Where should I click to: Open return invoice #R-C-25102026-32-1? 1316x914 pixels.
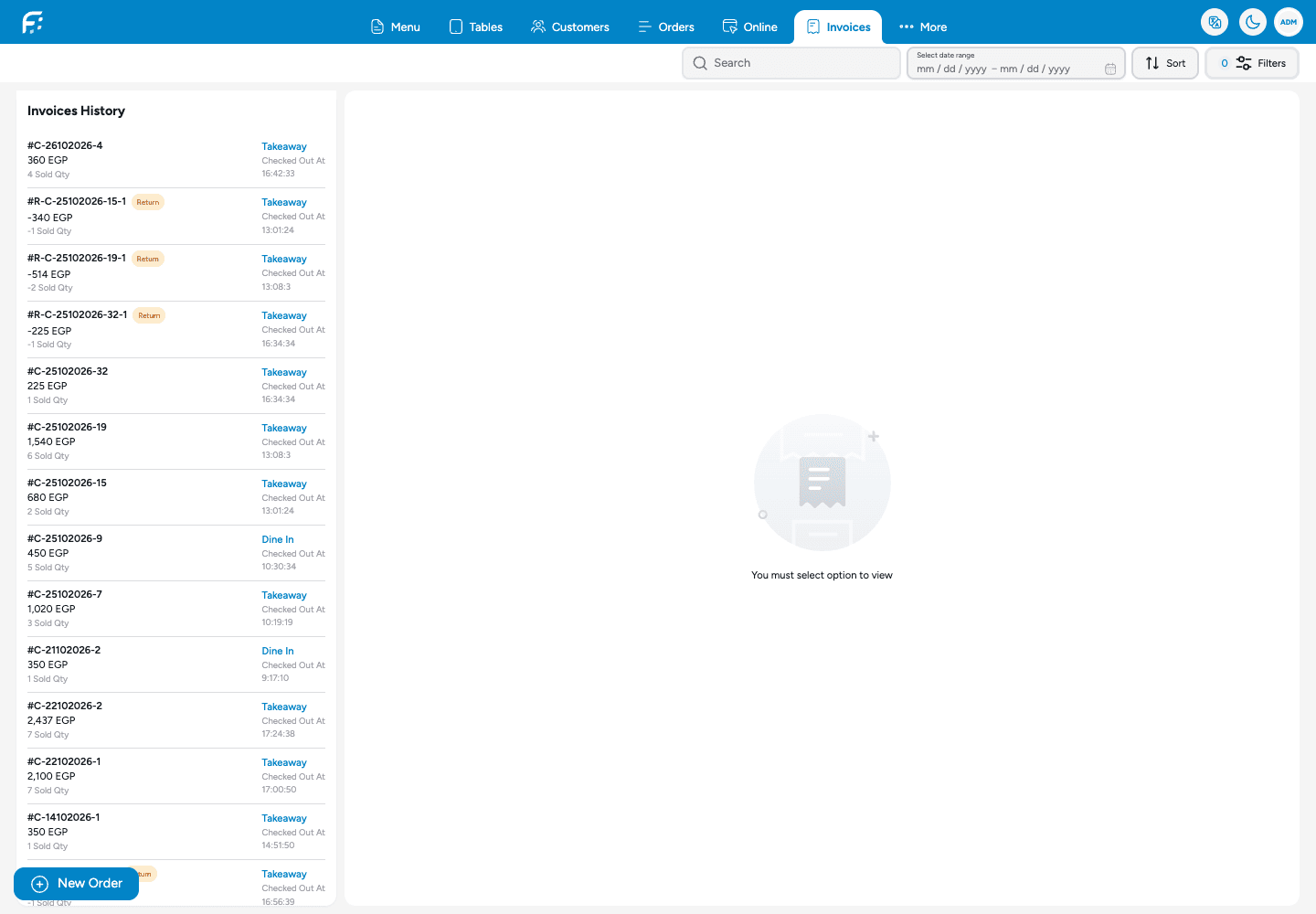coord(176,330)
